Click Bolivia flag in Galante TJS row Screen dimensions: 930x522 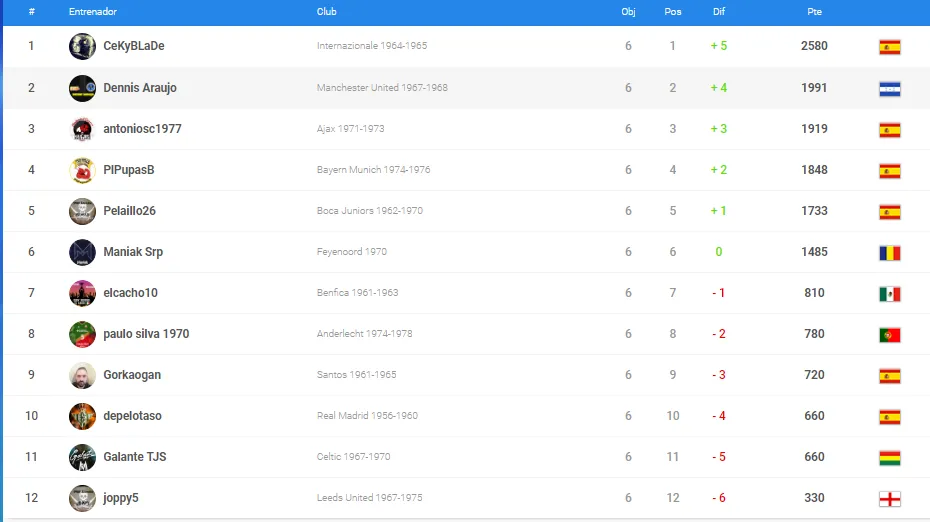tap(890, 457)
